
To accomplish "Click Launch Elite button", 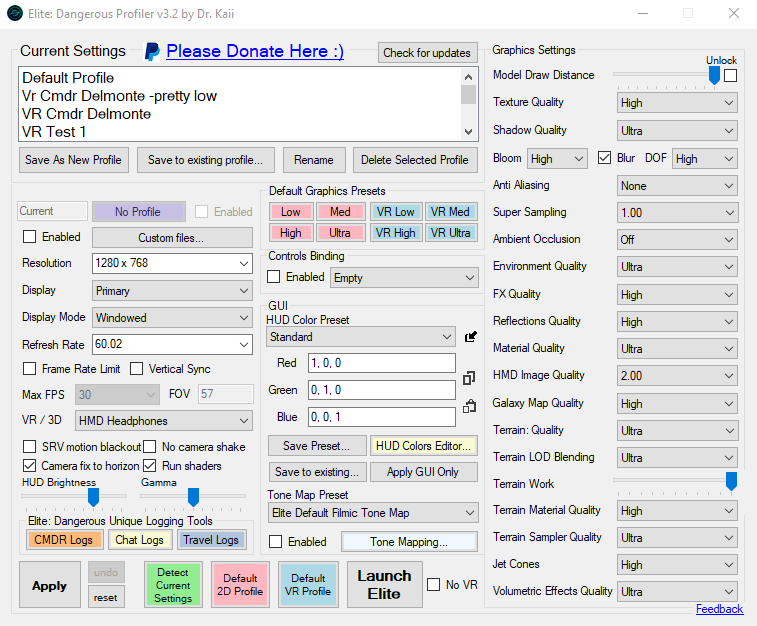I will tap(384, 584).
